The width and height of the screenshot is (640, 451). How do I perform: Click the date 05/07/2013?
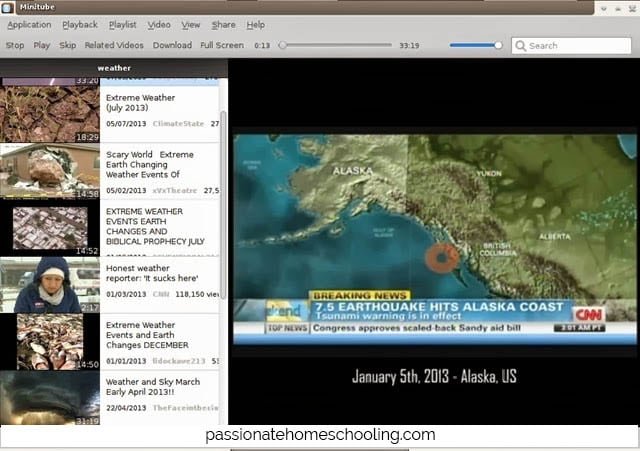(126, 124)
